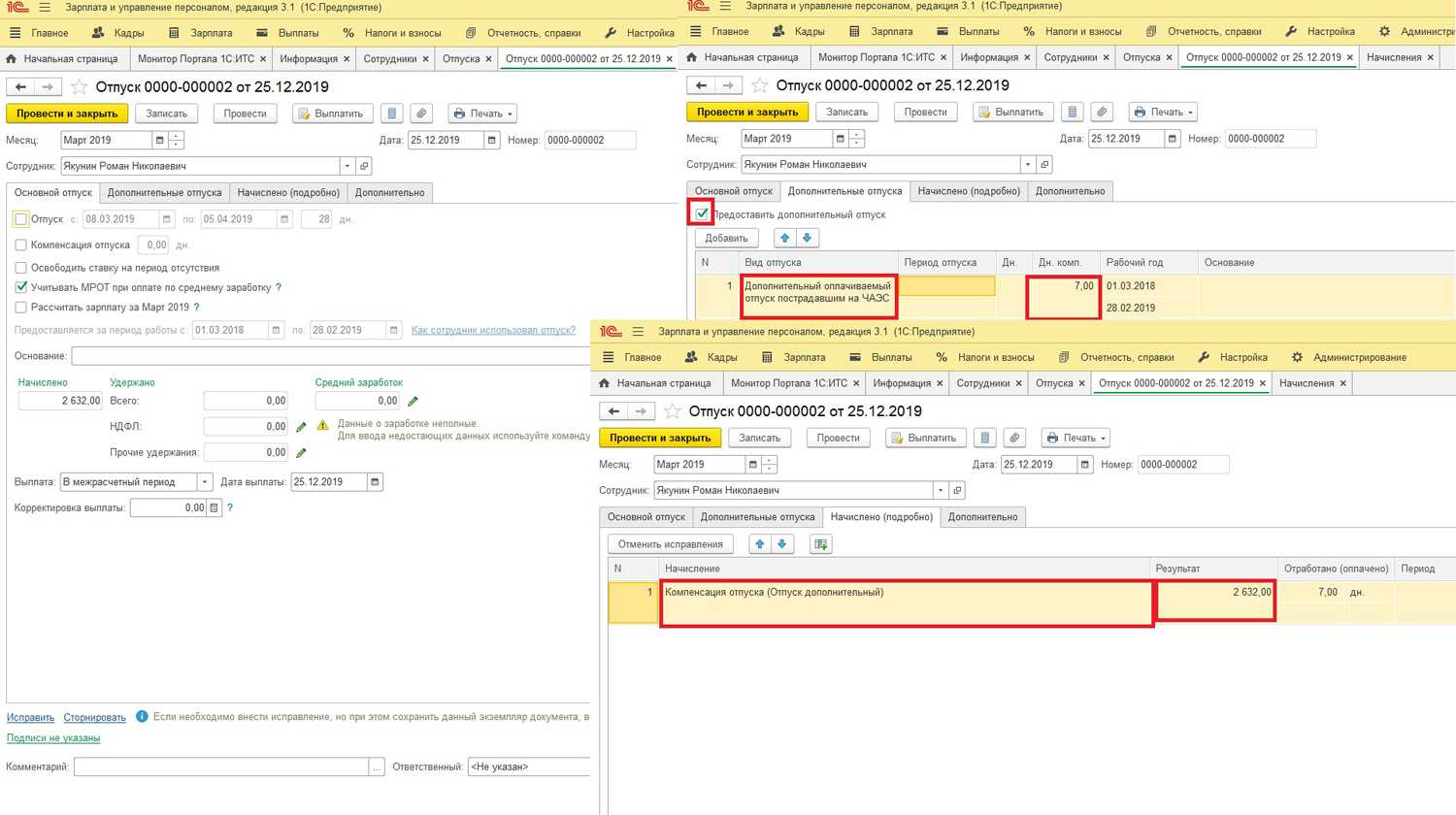Open the calendar picker for the Дата field in the left window
Screen dimensions: 1456x815
tap(492, 141)
